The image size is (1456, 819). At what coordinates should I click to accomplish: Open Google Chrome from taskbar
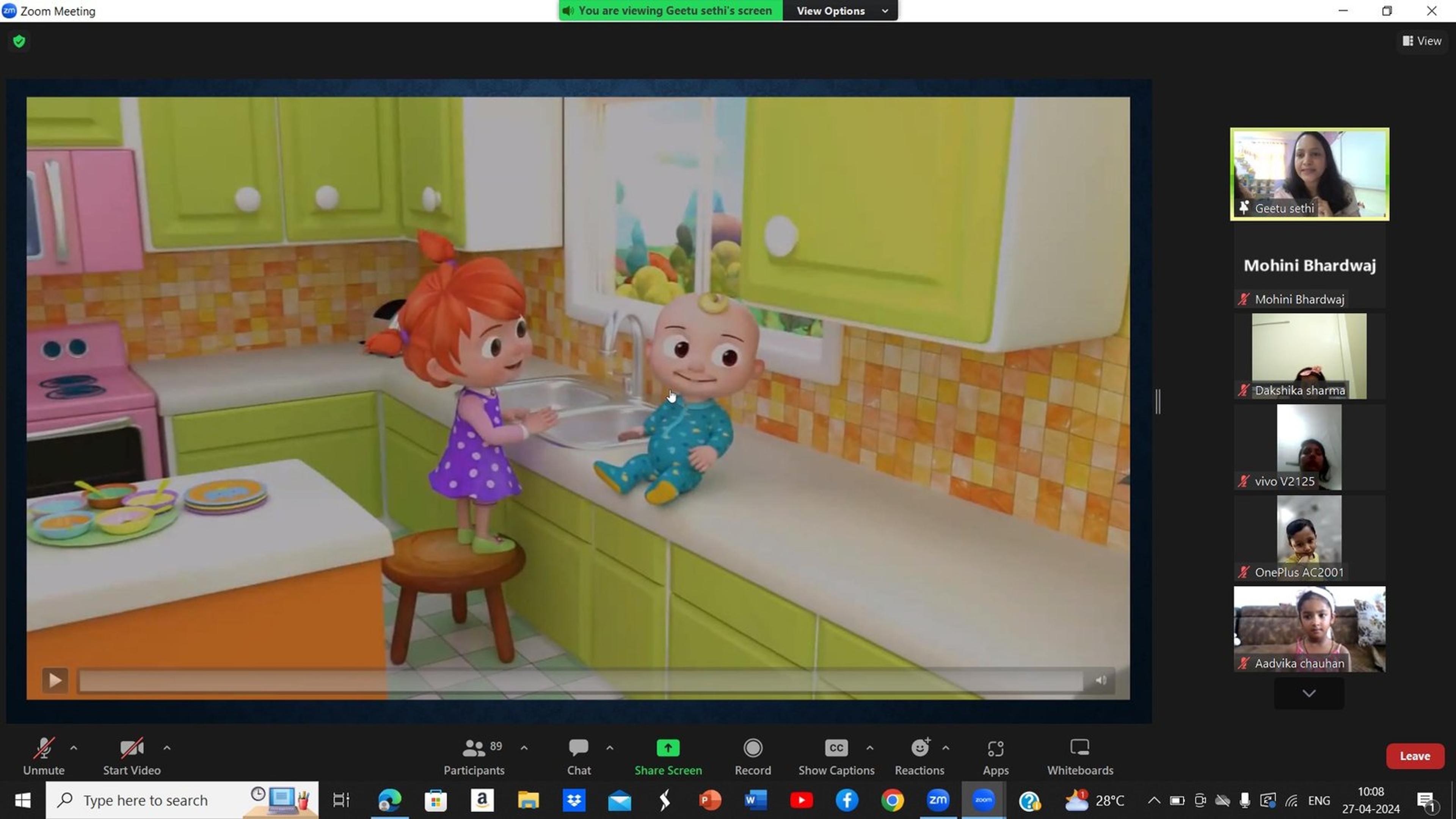(893, 800)
